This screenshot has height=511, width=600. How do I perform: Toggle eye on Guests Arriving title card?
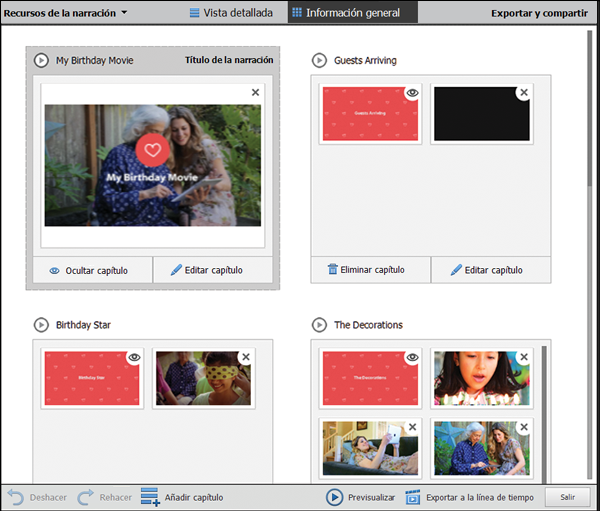pyautogui.click(x=412, y=92)
